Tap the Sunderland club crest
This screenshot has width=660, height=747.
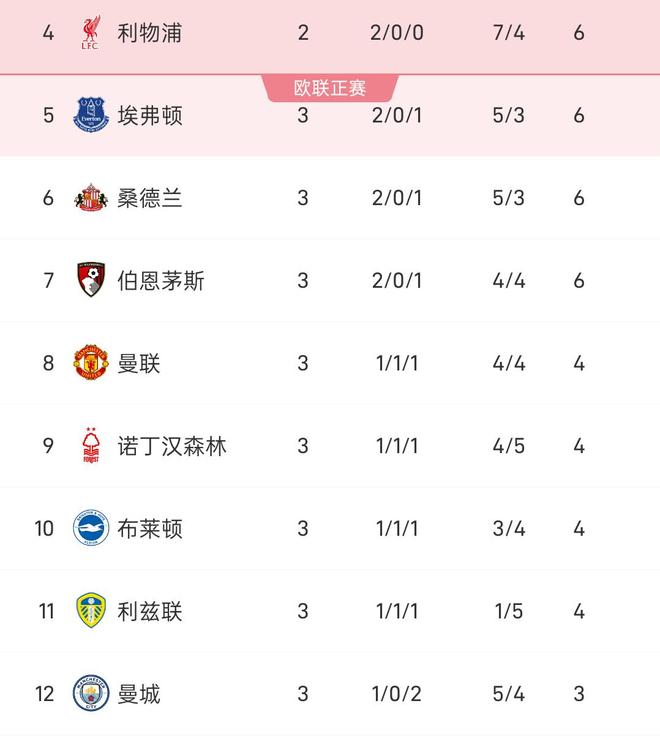coord(91,197)
